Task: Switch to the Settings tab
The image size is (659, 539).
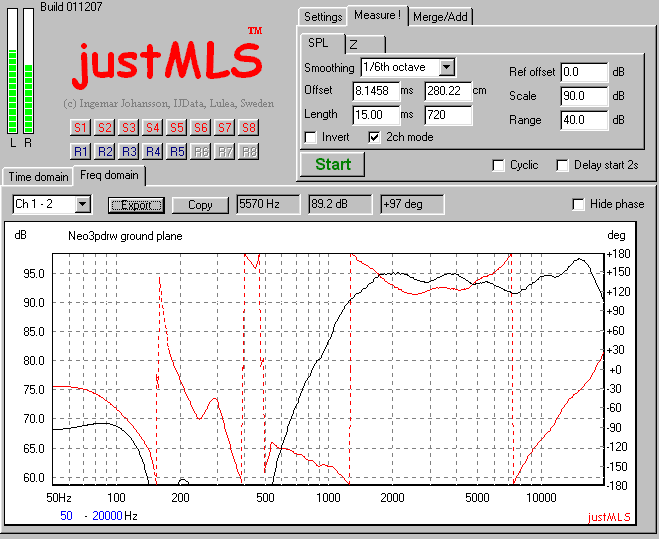Action: (323, 17)
